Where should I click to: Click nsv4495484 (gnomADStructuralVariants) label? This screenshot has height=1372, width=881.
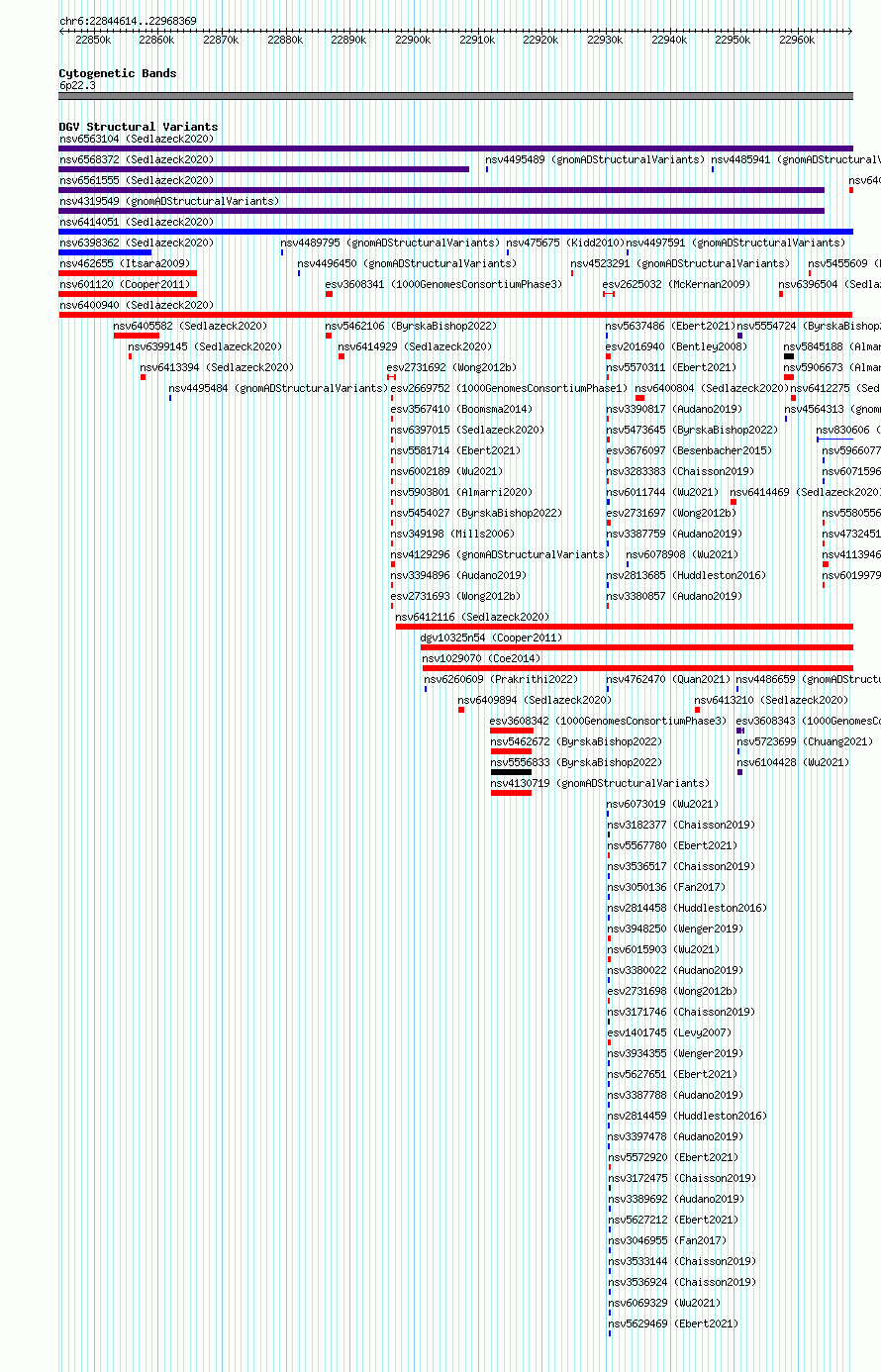coord(278,388)
